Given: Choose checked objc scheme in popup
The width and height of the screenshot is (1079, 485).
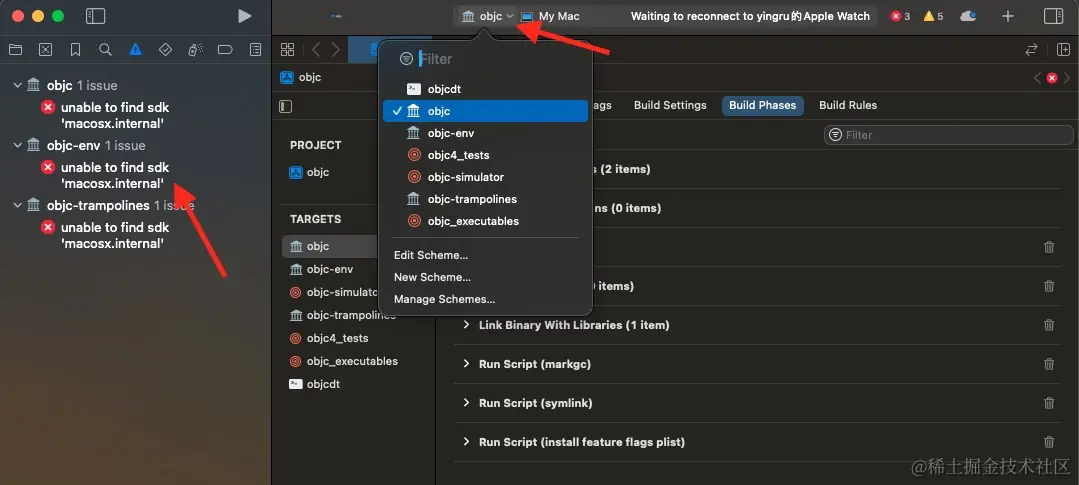Looking at the screenshot, I should coord(485,111).
